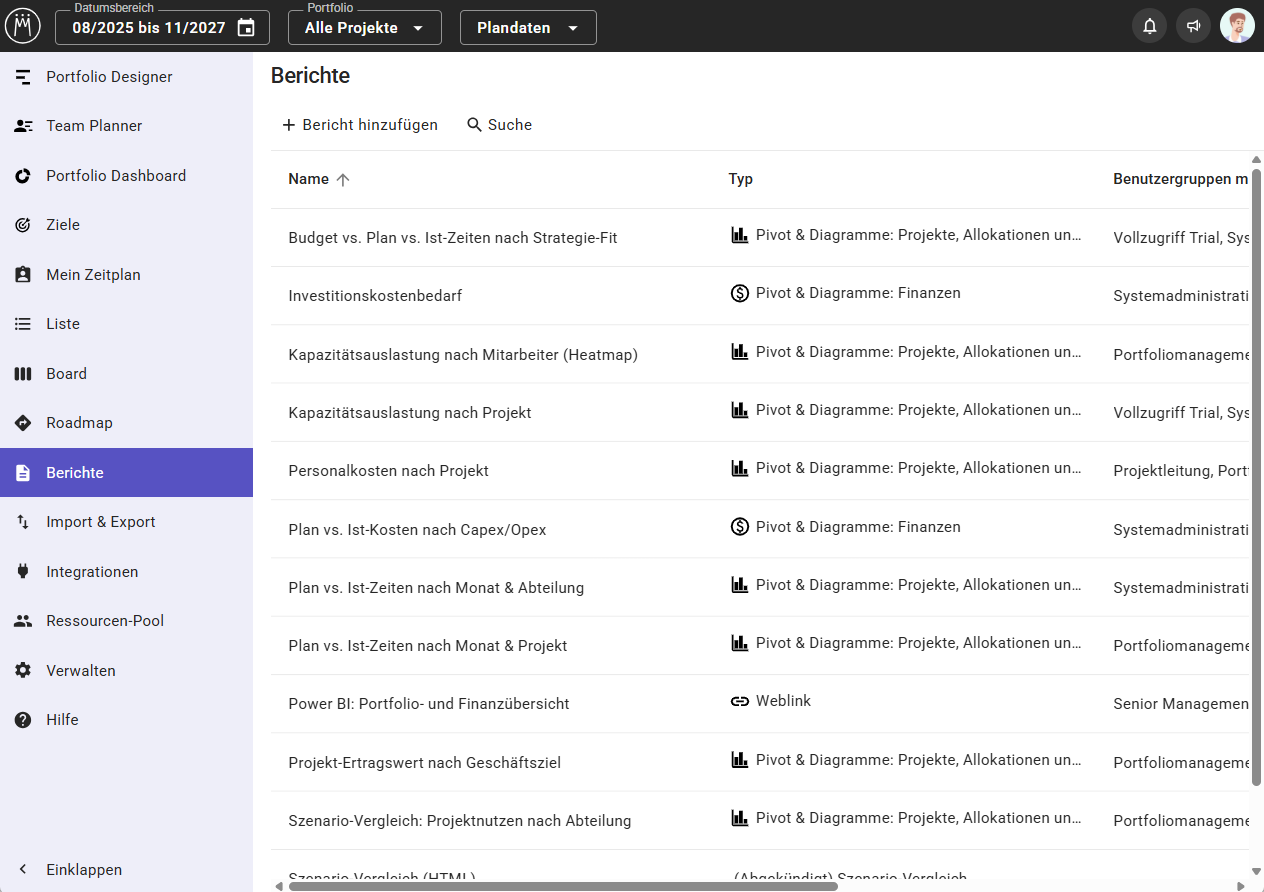Image resolution: width=1264 pixels, height=892 pixels.
Task: Click the app logo in top-left corner
Action: (23, 26)
